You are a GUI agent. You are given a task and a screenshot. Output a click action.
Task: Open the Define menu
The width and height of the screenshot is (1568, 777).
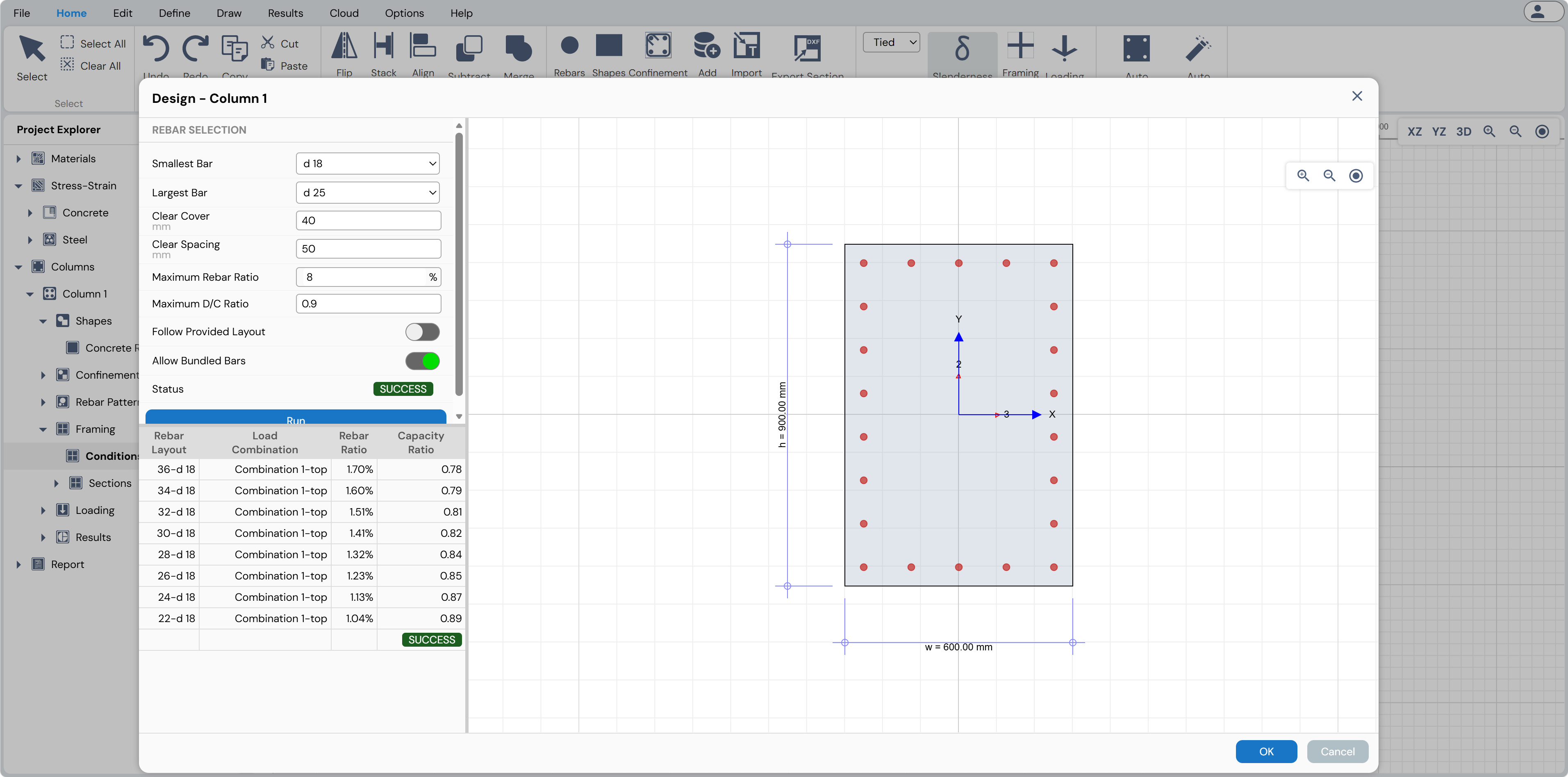tap(174, 13)
